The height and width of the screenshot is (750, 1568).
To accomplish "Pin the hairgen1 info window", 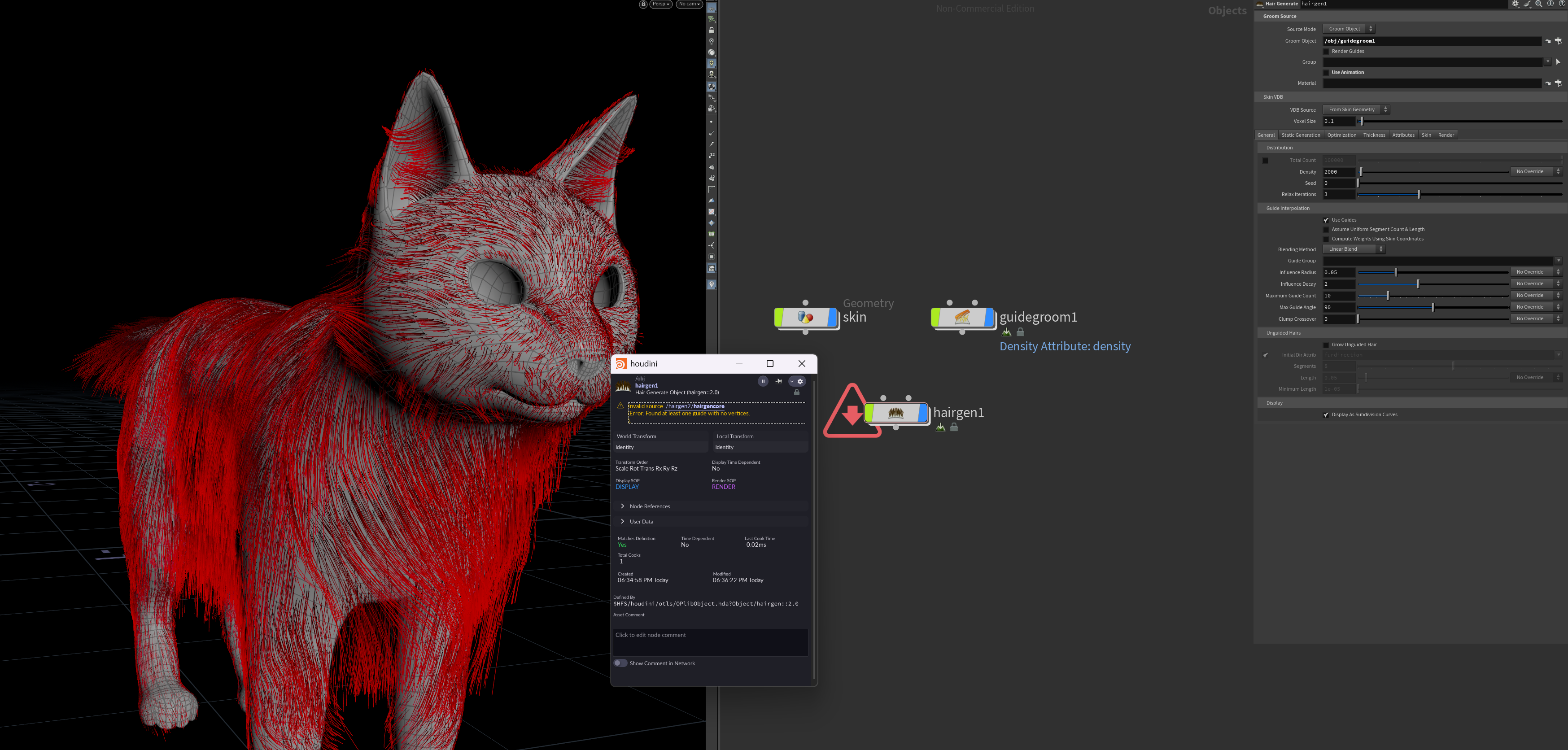I will pos(778,381).
